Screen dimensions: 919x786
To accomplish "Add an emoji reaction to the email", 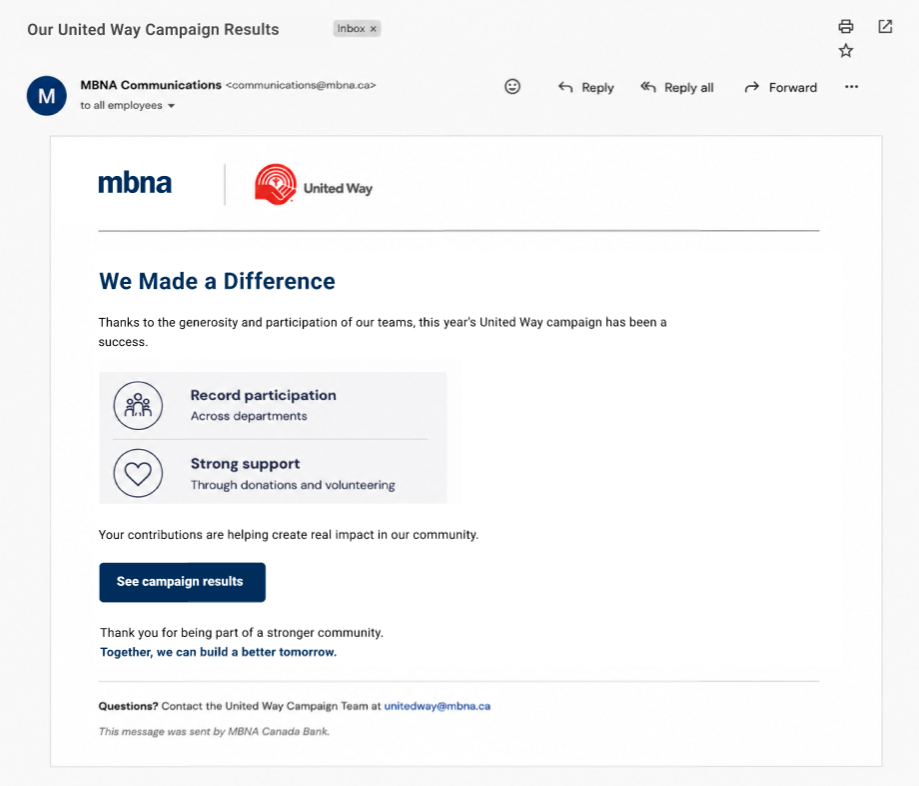I will (512, 87).
